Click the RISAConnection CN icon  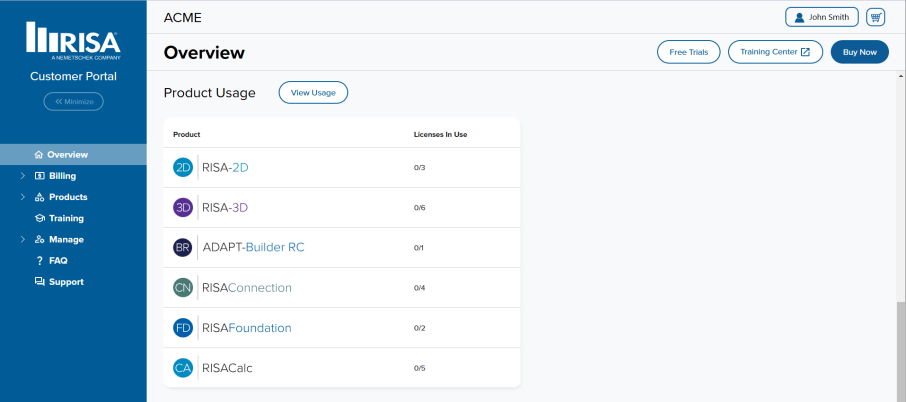pyautogui.click(x=183, y=288)
